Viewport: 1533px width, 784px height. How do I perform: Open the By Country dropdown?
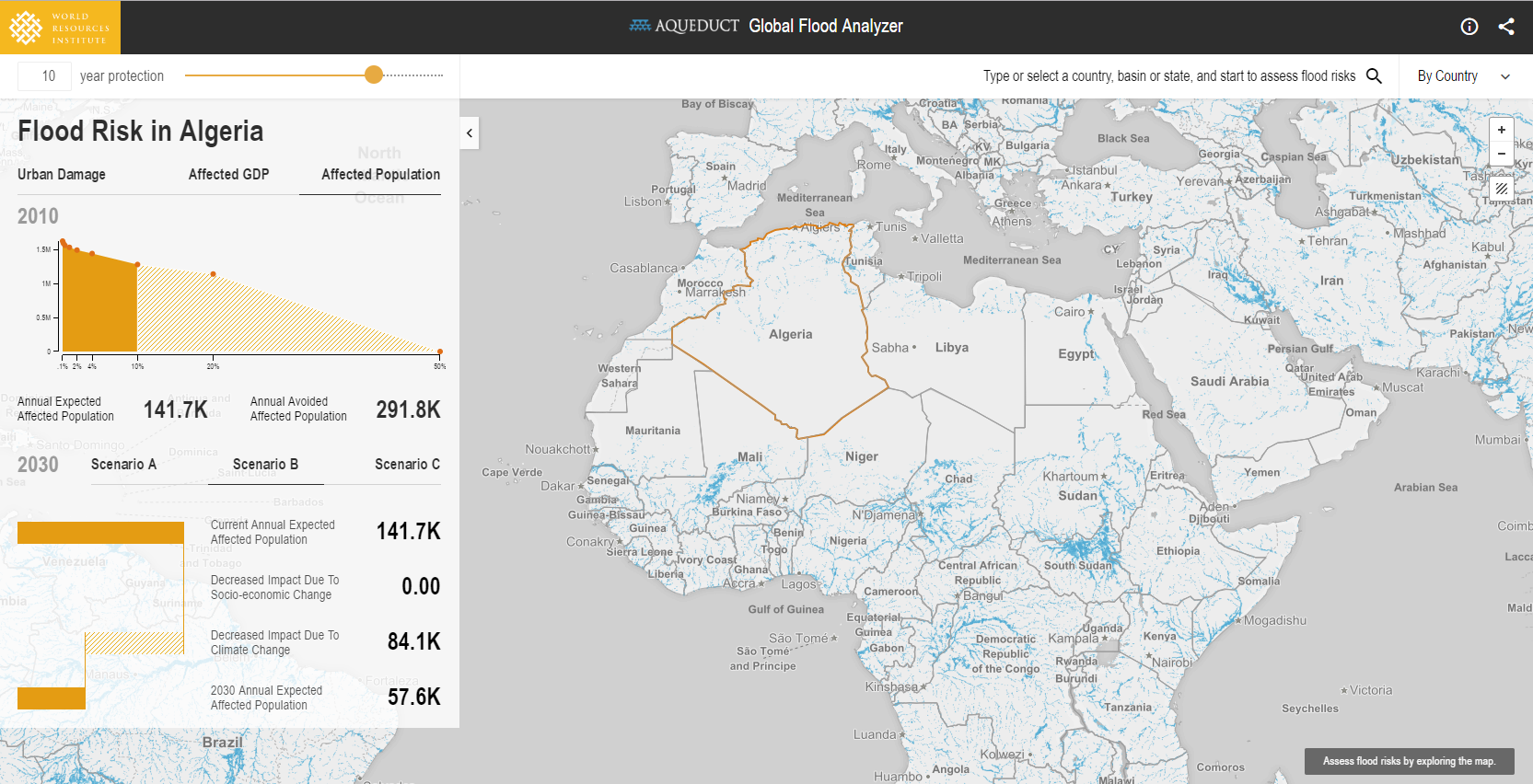tap(1464, 76)
